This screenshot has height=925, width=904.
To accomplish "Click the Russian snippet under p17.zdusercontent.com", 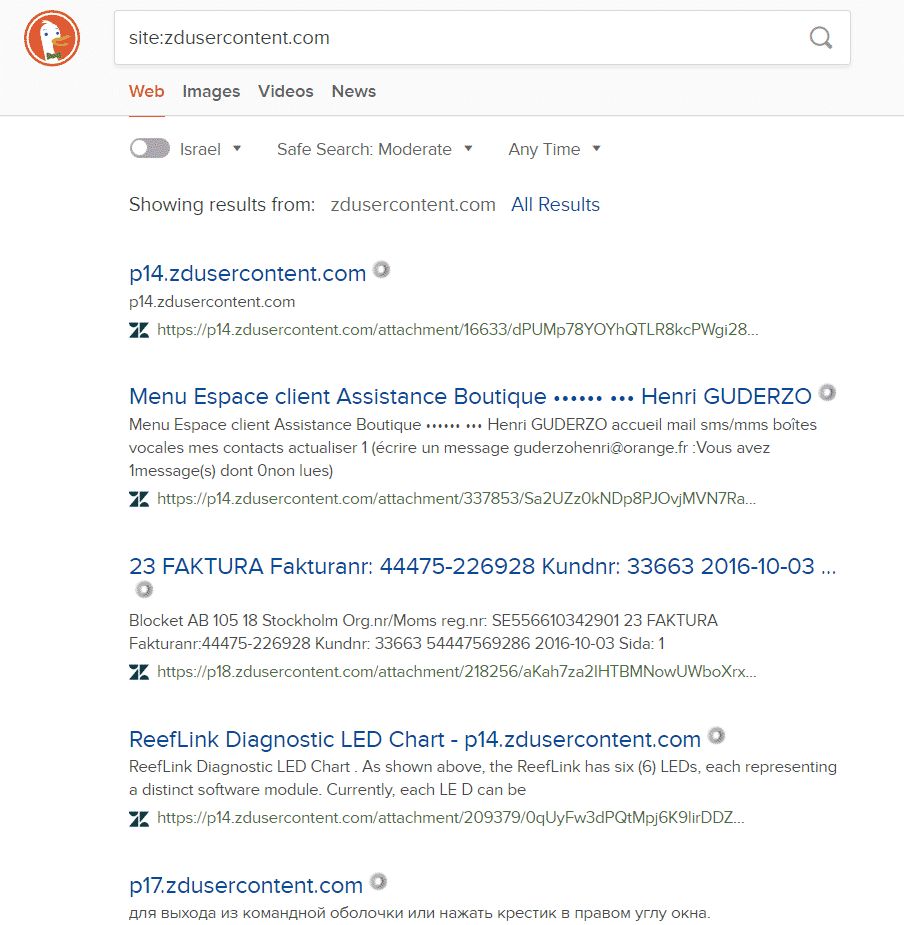I will (420, 913).
